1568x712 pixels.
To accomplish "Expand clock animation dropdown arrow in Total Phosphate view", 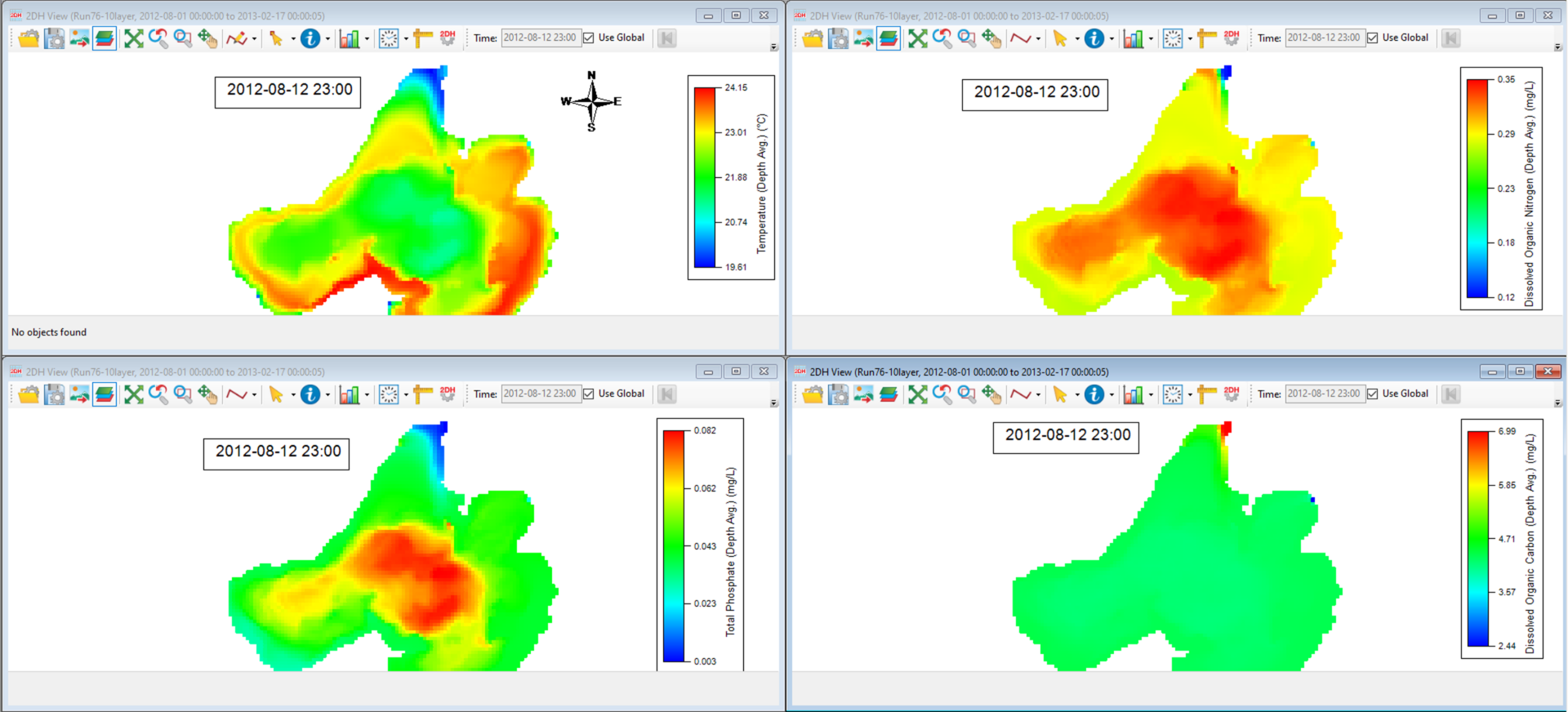I will [406, 394].
